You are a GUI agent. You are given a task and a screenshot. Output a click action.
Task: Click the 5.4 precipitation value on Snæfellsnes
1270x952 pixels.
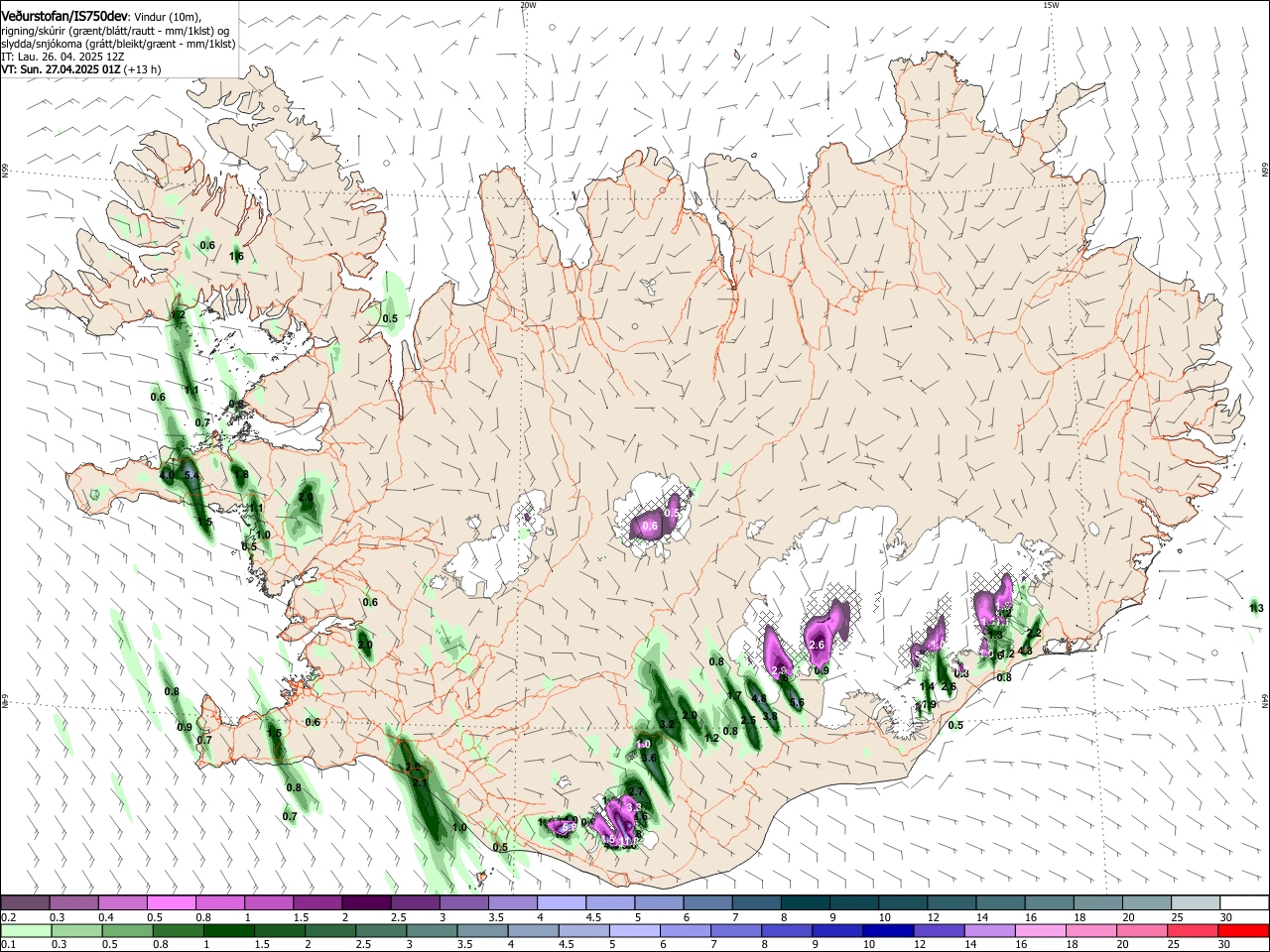coord(192,476)
